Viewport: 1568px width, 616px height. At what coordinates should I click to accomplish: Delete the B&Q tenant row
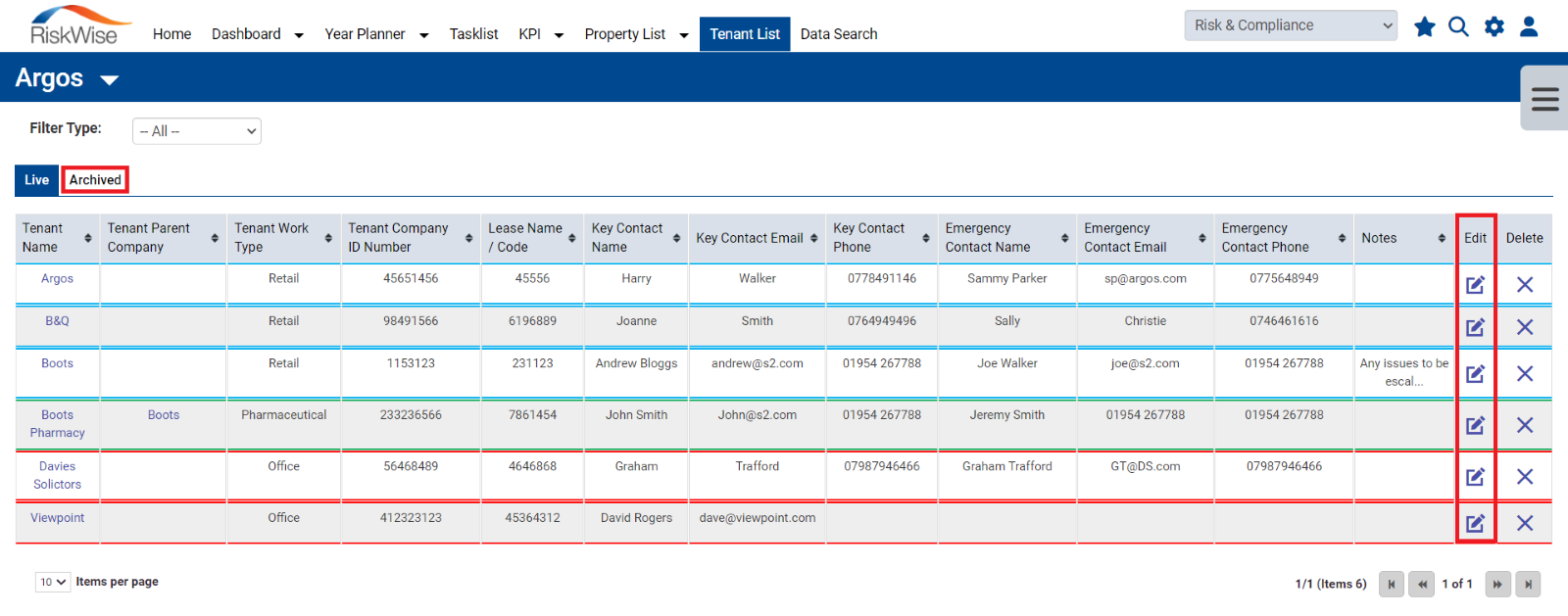1525,327
